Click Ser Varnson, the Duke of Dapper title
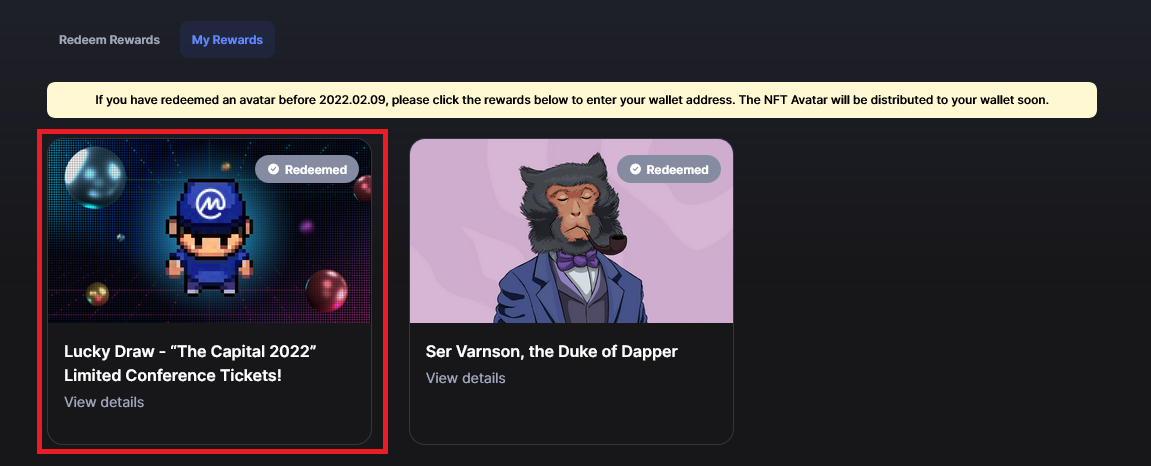This screenshot has height=466, width=1151. (551, 352)
